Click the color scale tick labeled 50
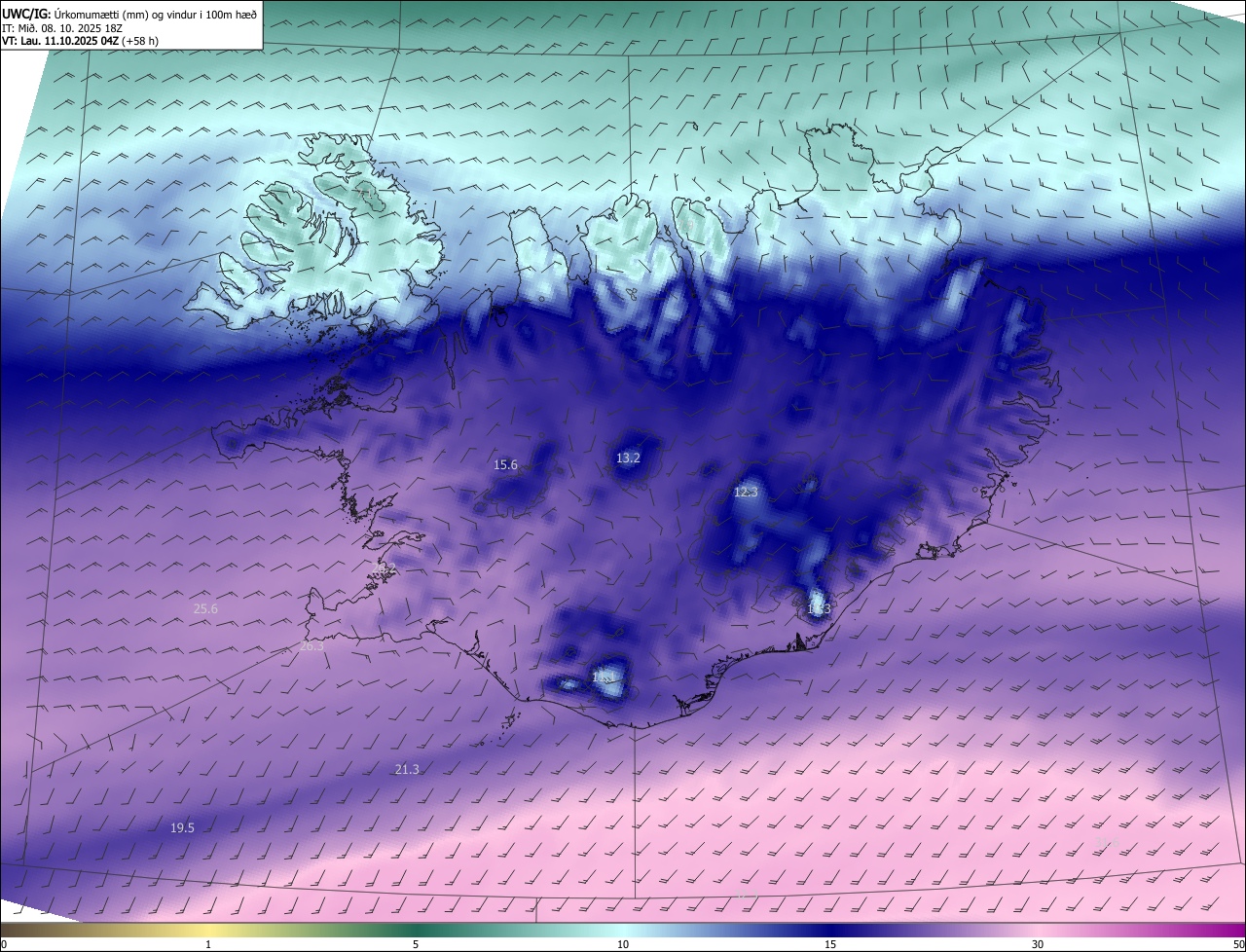The image size is (1246, 952). pyautogui.click(x=1237, y=945)
